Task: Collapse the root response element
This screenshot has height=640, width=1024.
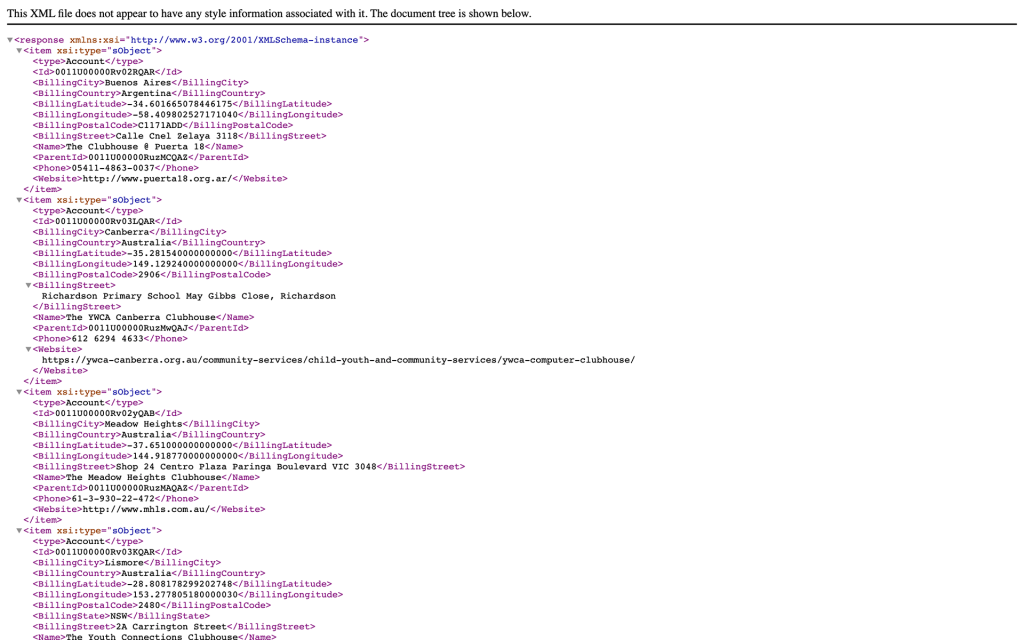Action: pos(10,41)
